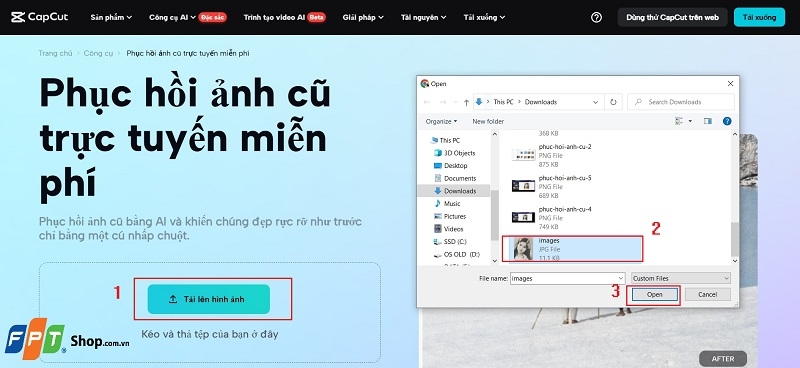Open the Organize menu
The height and width of the screenshot is (368, 800).
tap(441, 121)
